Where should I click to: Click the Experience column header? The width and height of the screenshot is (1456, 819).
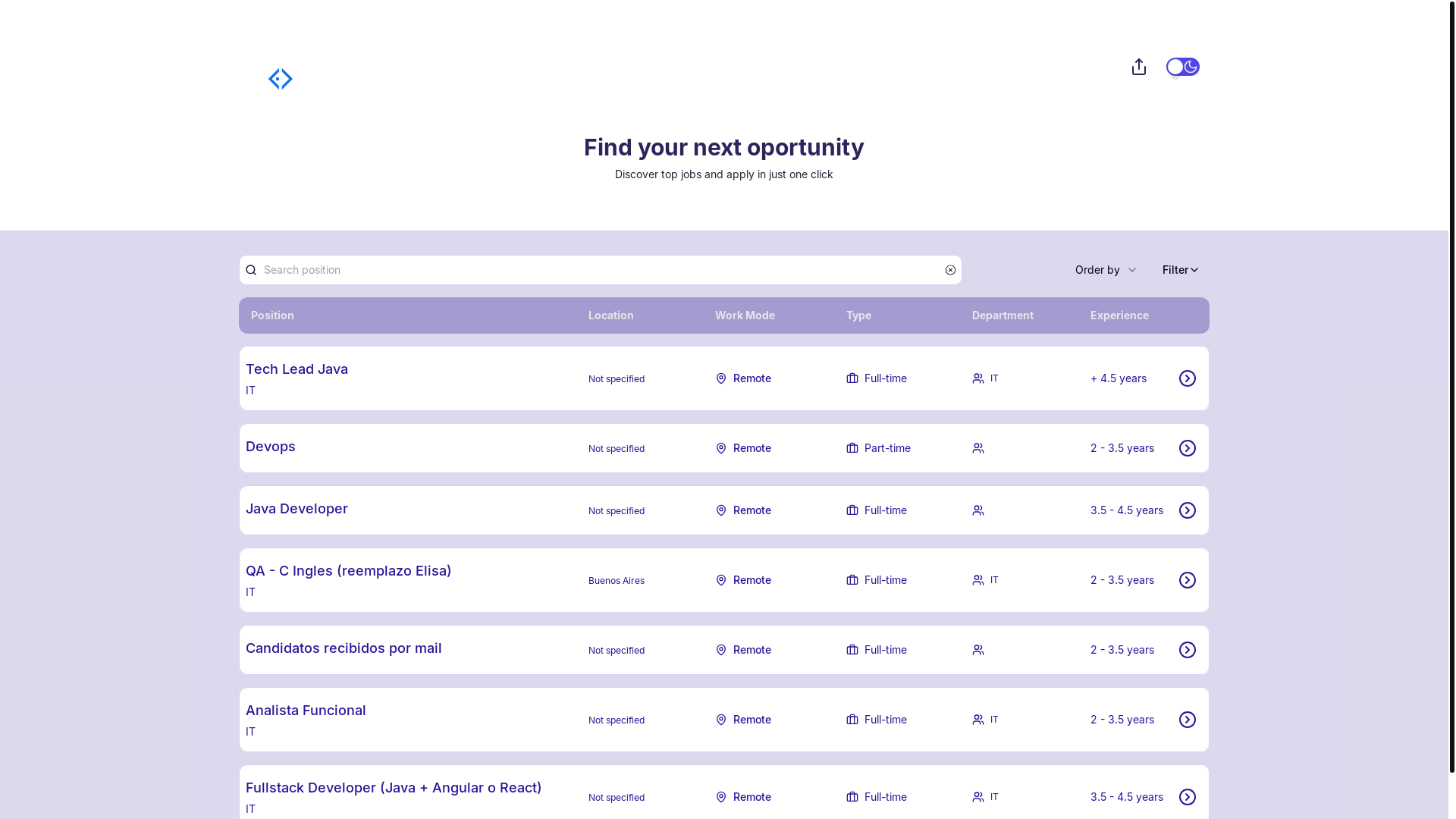(1119, 315)
